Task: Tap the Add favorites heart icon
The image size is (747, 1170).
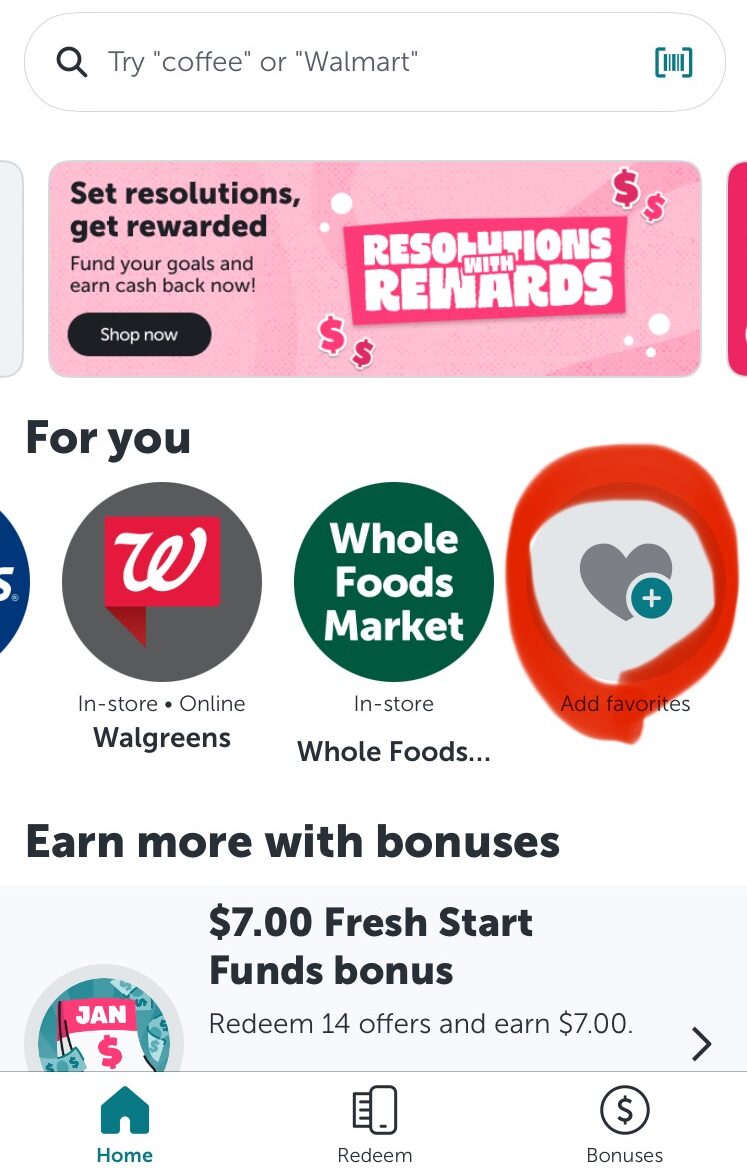Action: point(625,583)
